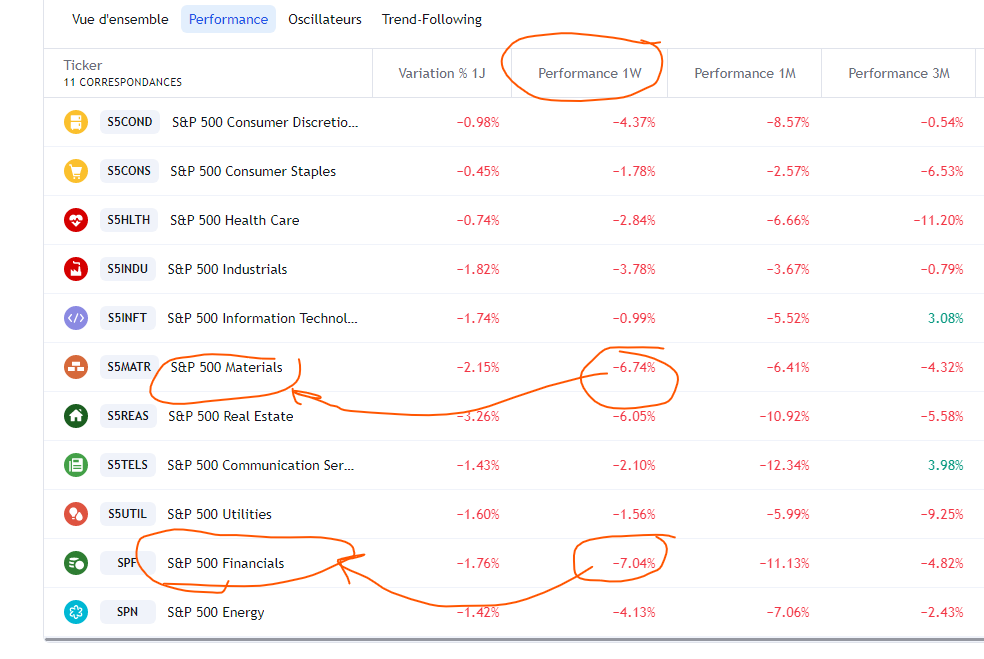Screen dimensions: 984x659
Task: Click the Energy sector icon
Action: [x=76, y=612]
